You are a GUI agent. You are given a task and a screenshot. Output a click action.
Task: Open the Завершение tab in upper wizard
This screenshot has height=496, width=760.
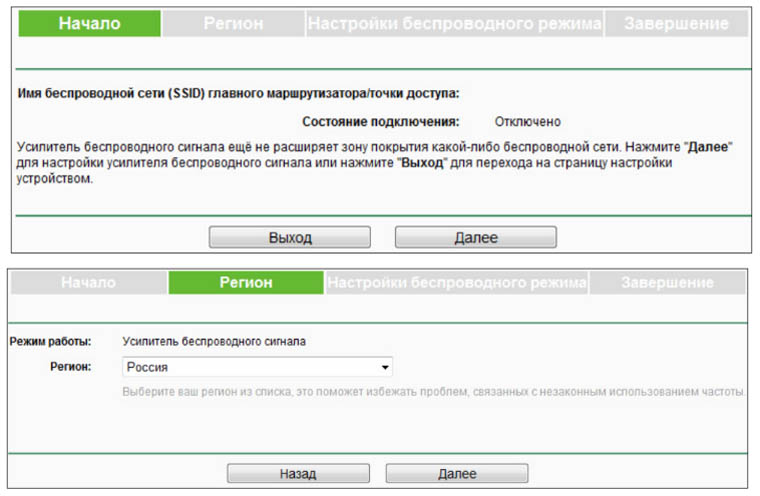[x=676, y=23]
